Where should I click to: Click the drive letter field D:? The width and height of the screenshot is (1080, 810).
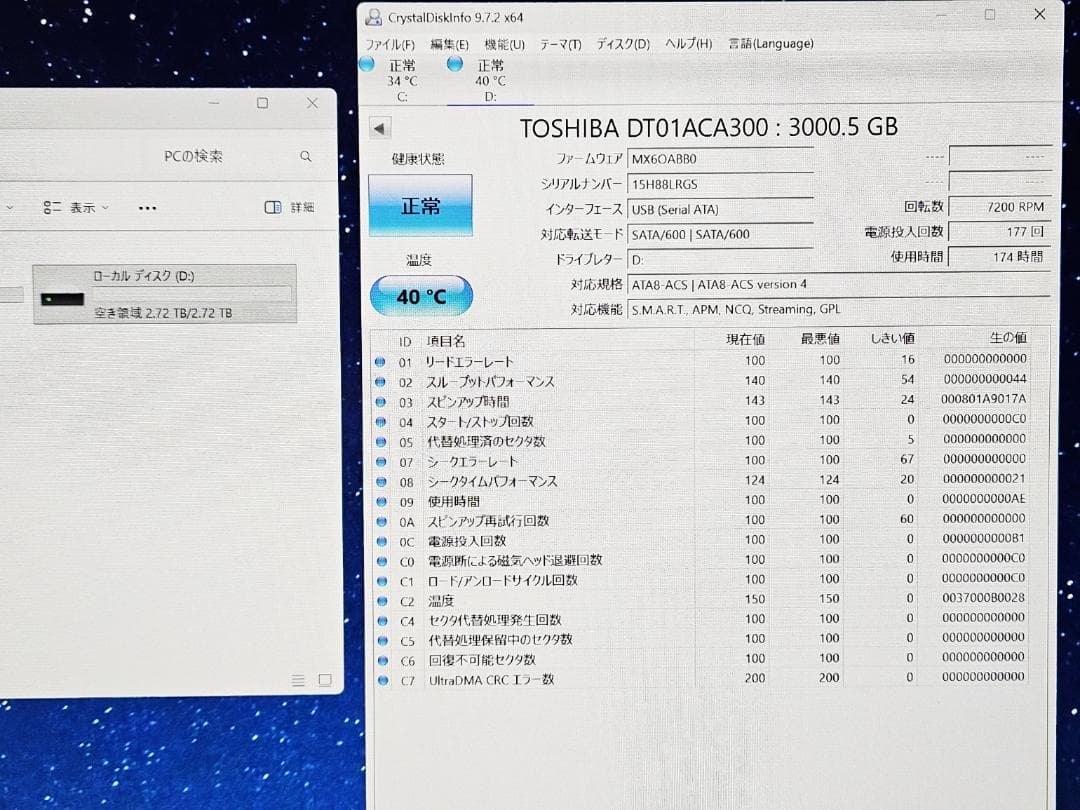pos(720,260)
